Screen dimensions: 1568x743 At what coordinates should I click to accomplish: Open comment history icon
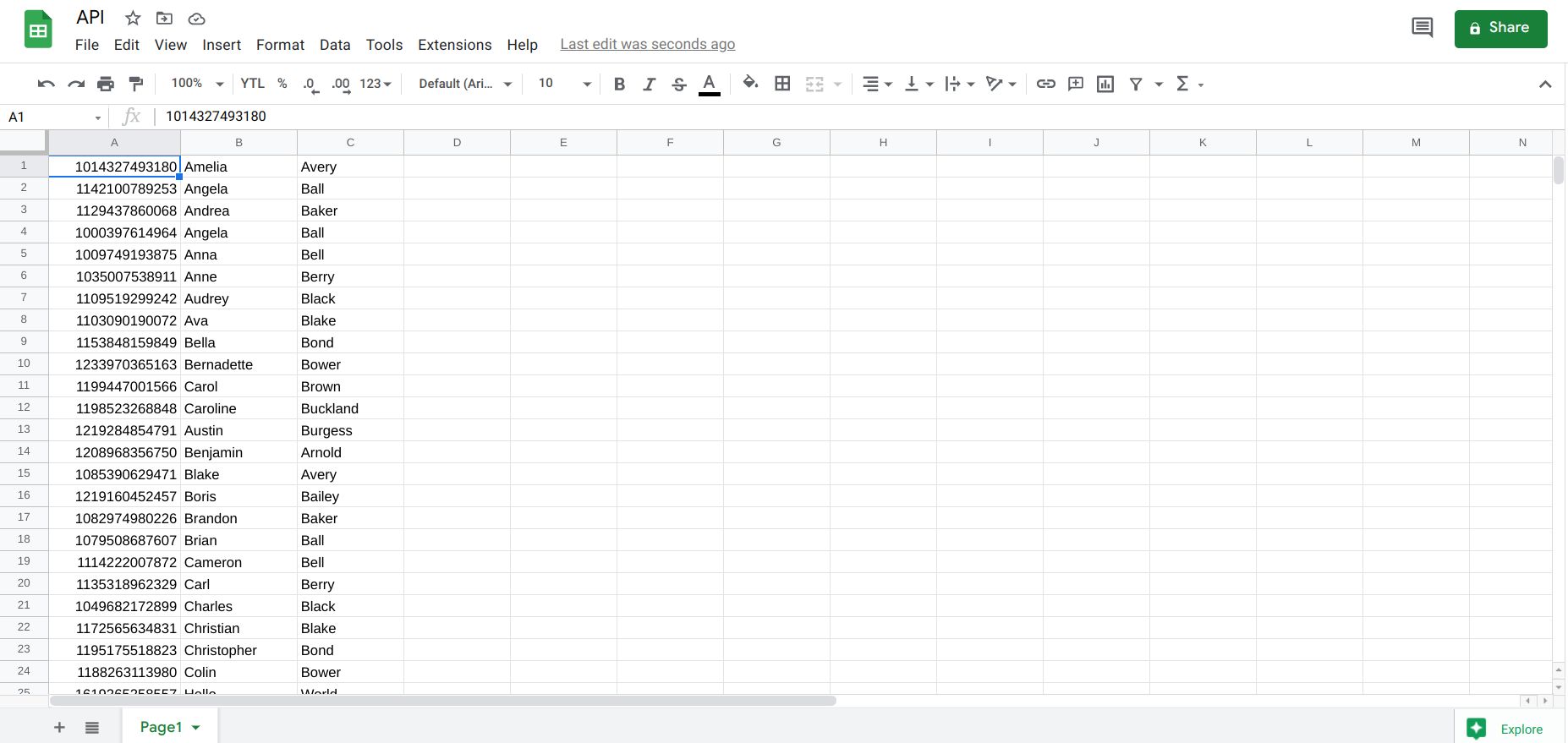click(1423, 28)
